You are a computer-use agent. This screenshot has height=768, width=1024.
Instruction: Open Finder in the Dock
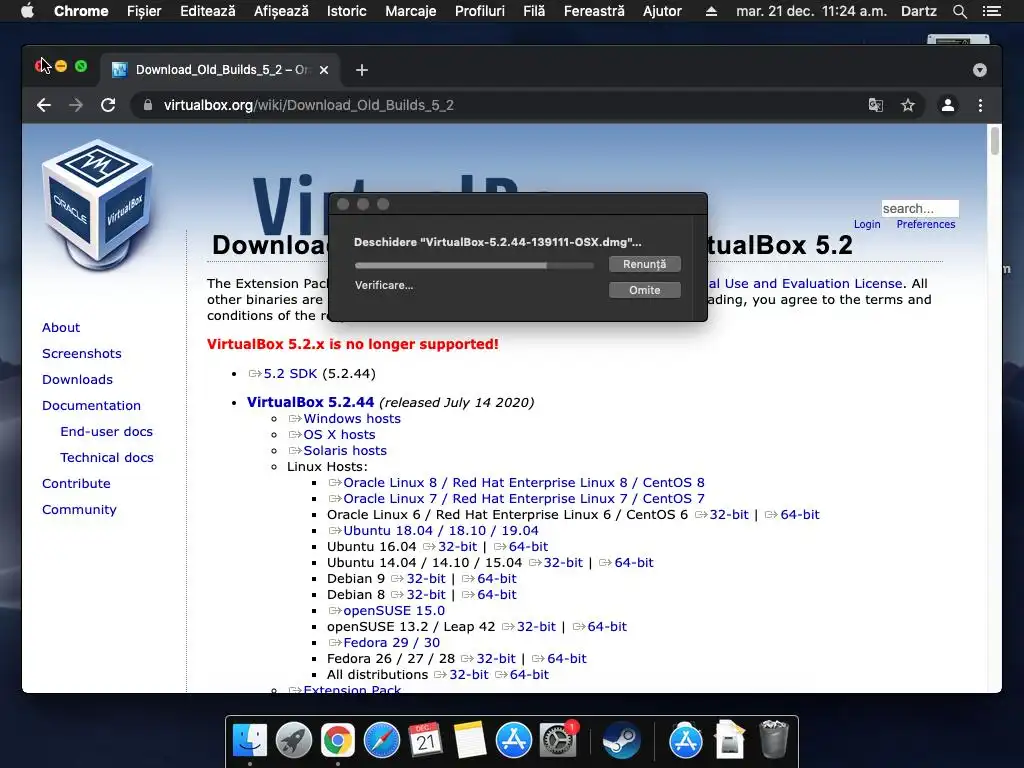250,741
